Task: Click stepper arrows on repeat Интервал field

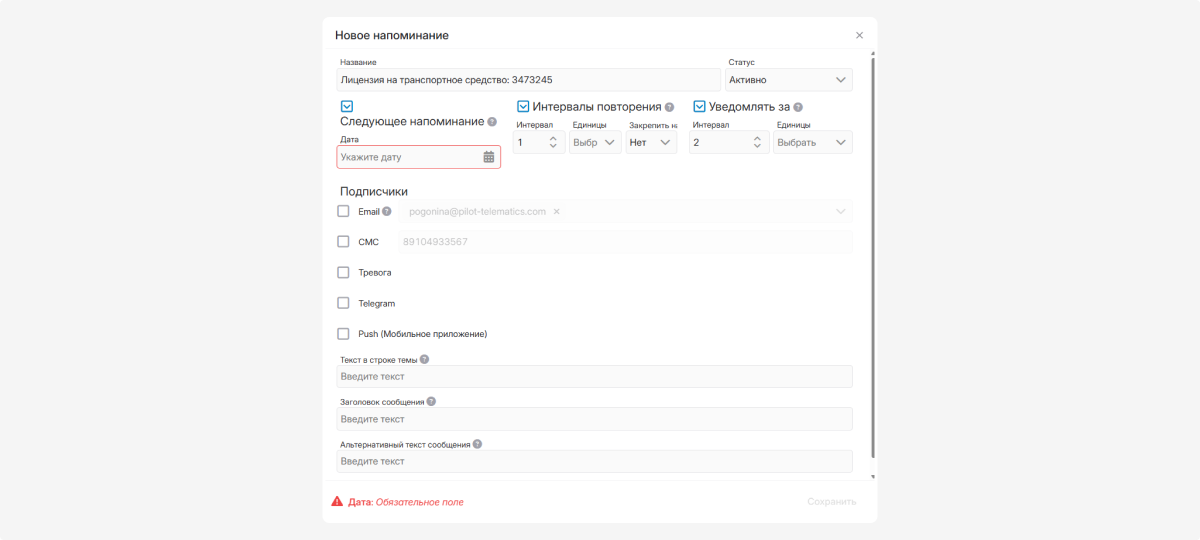Action: [553, 143]
